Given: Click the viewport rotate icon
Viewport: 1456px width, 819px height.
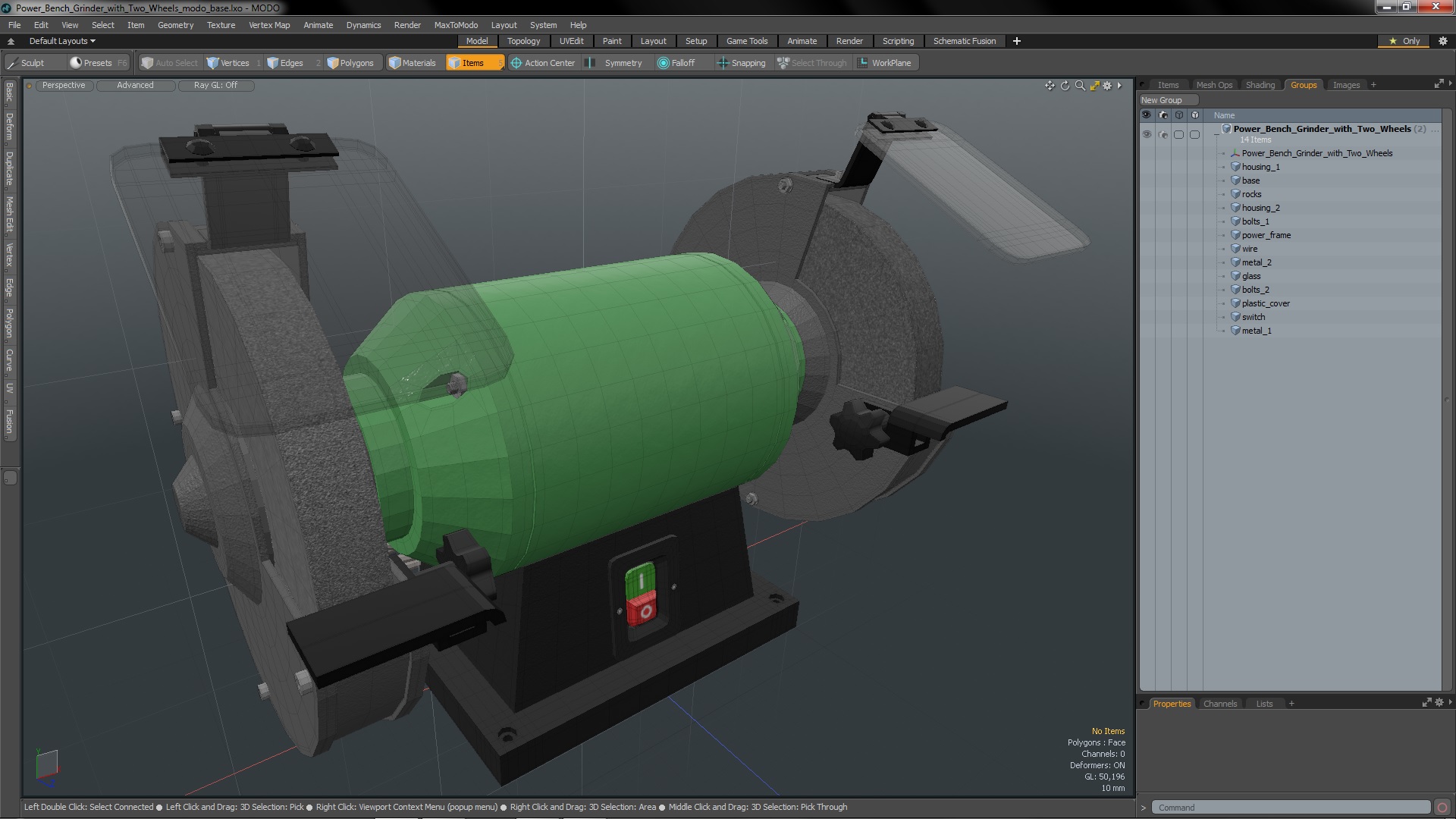Looking at the screenshot, I should point(1065,86).
